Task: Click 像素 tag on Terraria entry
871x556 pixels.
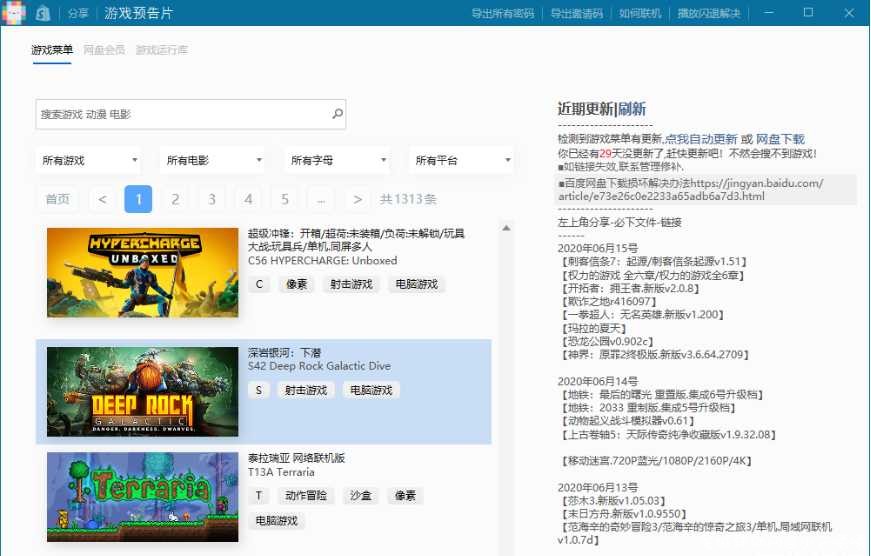Action: [x=406, y=495]
